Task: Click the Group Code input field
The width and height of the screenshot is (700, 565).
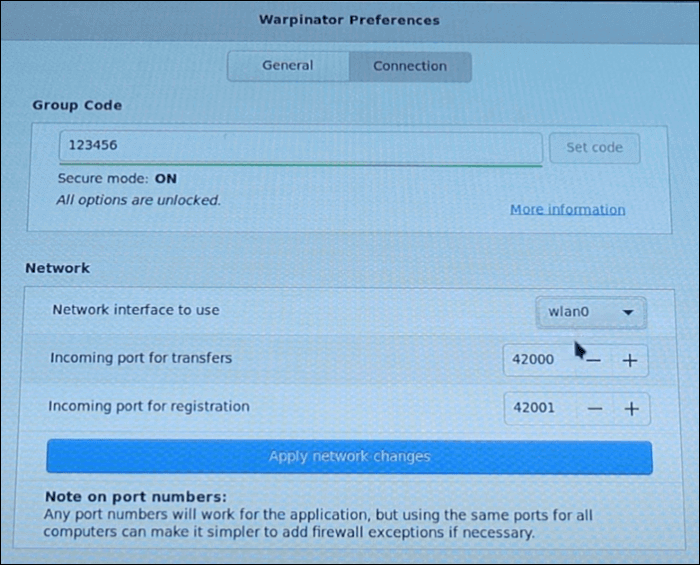Action: (x=300, y=146)
